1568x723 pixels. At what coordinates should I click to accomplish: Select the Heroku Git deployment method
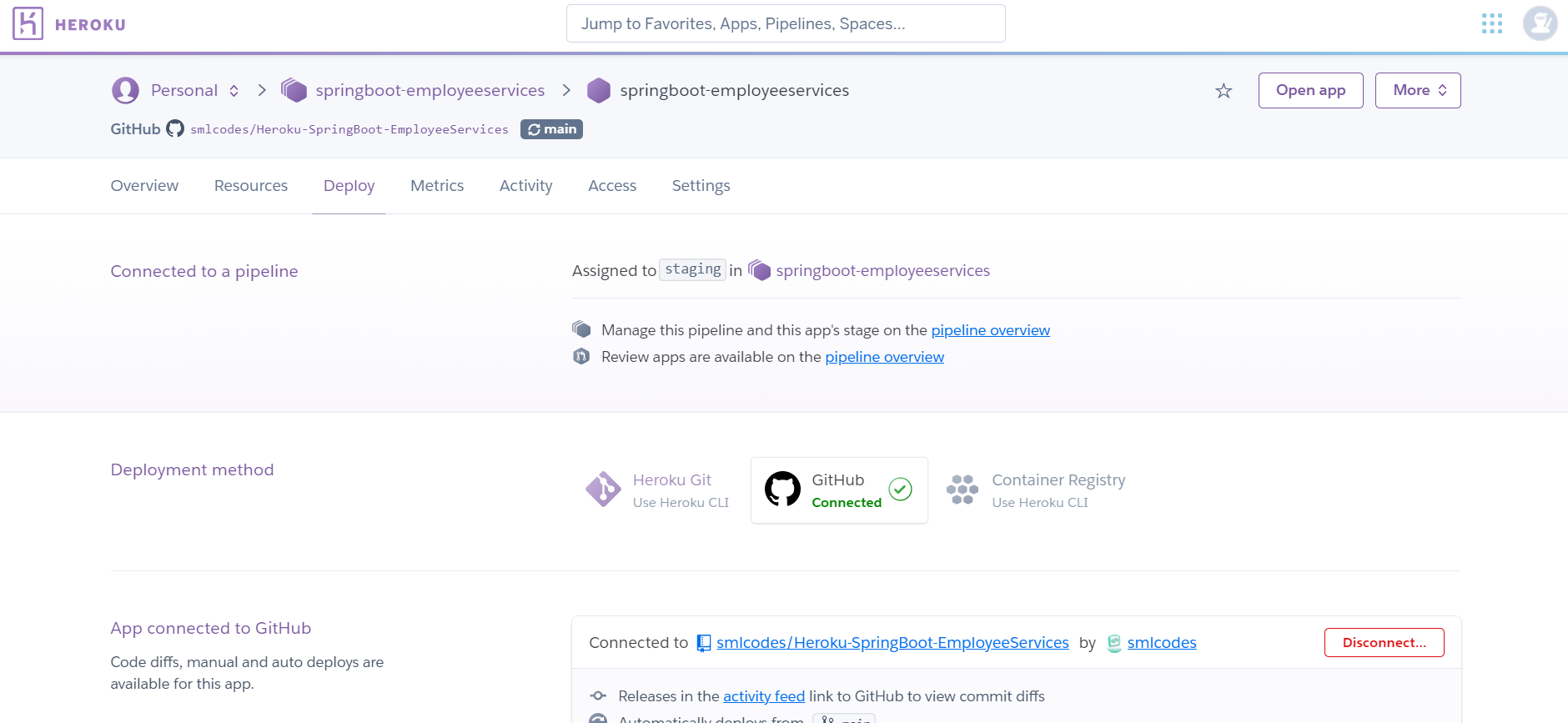click(658, 490)
